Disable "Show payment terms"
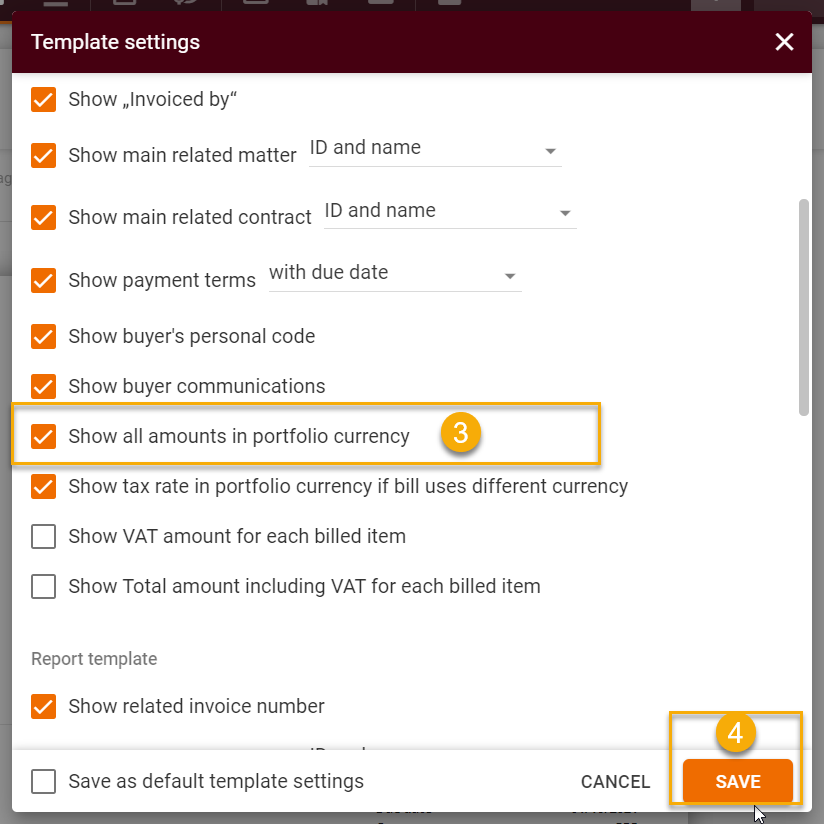Viewport: 824px width, 824px height. pos(43,281)
